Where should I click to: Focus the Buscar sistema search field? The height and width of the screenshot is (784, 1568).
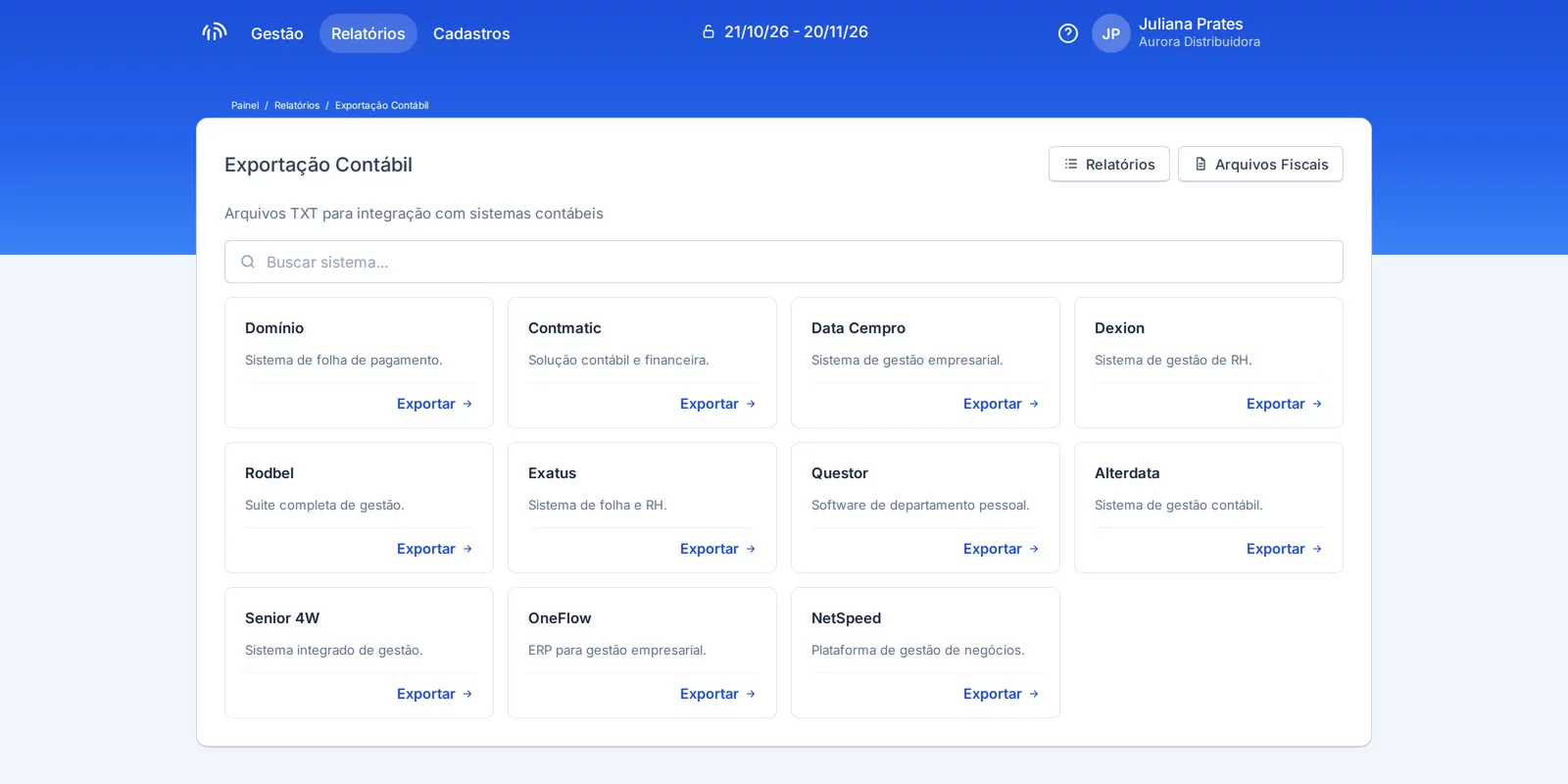(x=784, y=262)
